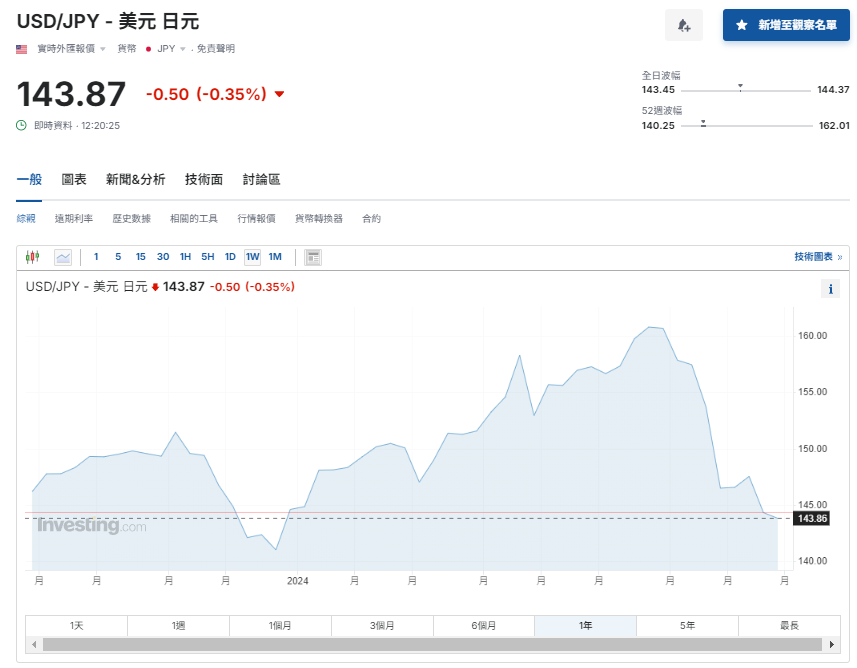The height and width of the screenshot is (668, 857).
Task: Click the 52週波幅 range slider marker
Action: [704, 124]
